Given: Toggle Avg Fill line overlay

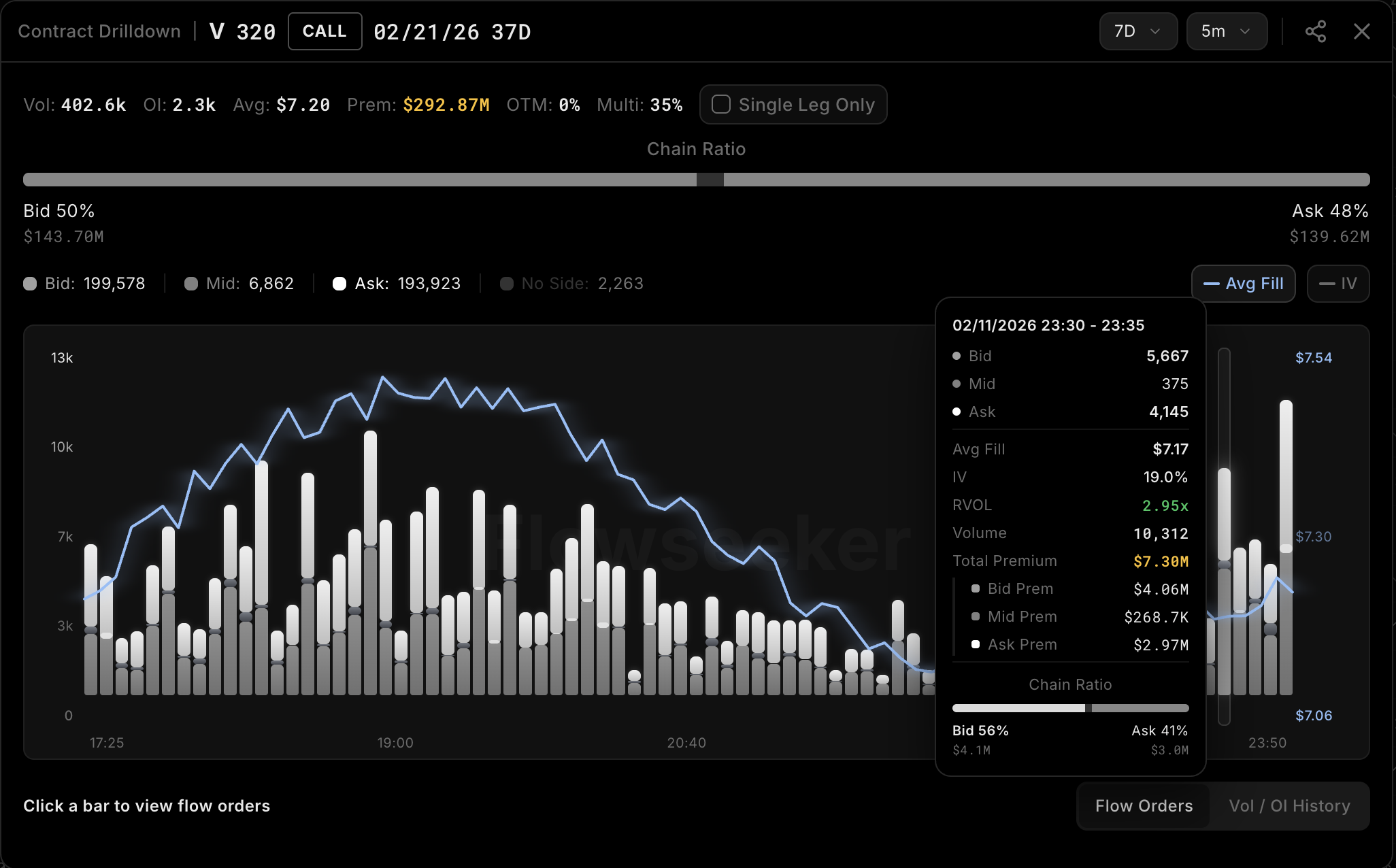Looking at the screenshot, I should click(1243, 284).
